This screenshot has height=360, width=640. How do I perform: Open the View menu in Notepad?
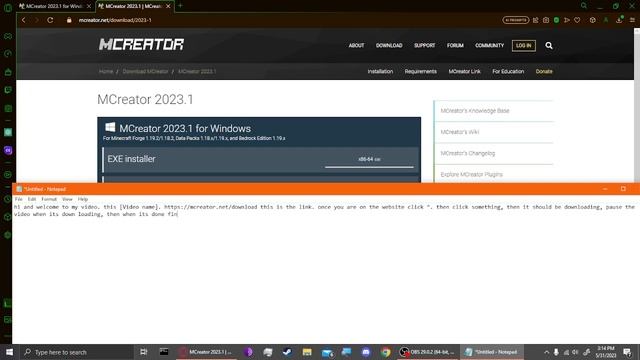click(x=67, y=199)
